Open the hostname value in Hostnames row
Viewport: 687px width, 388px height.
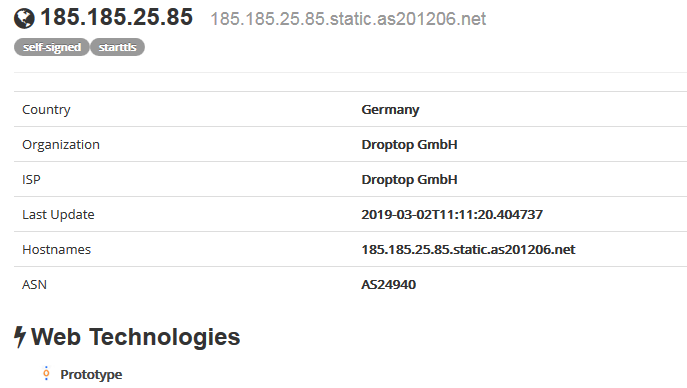point(468,250)
